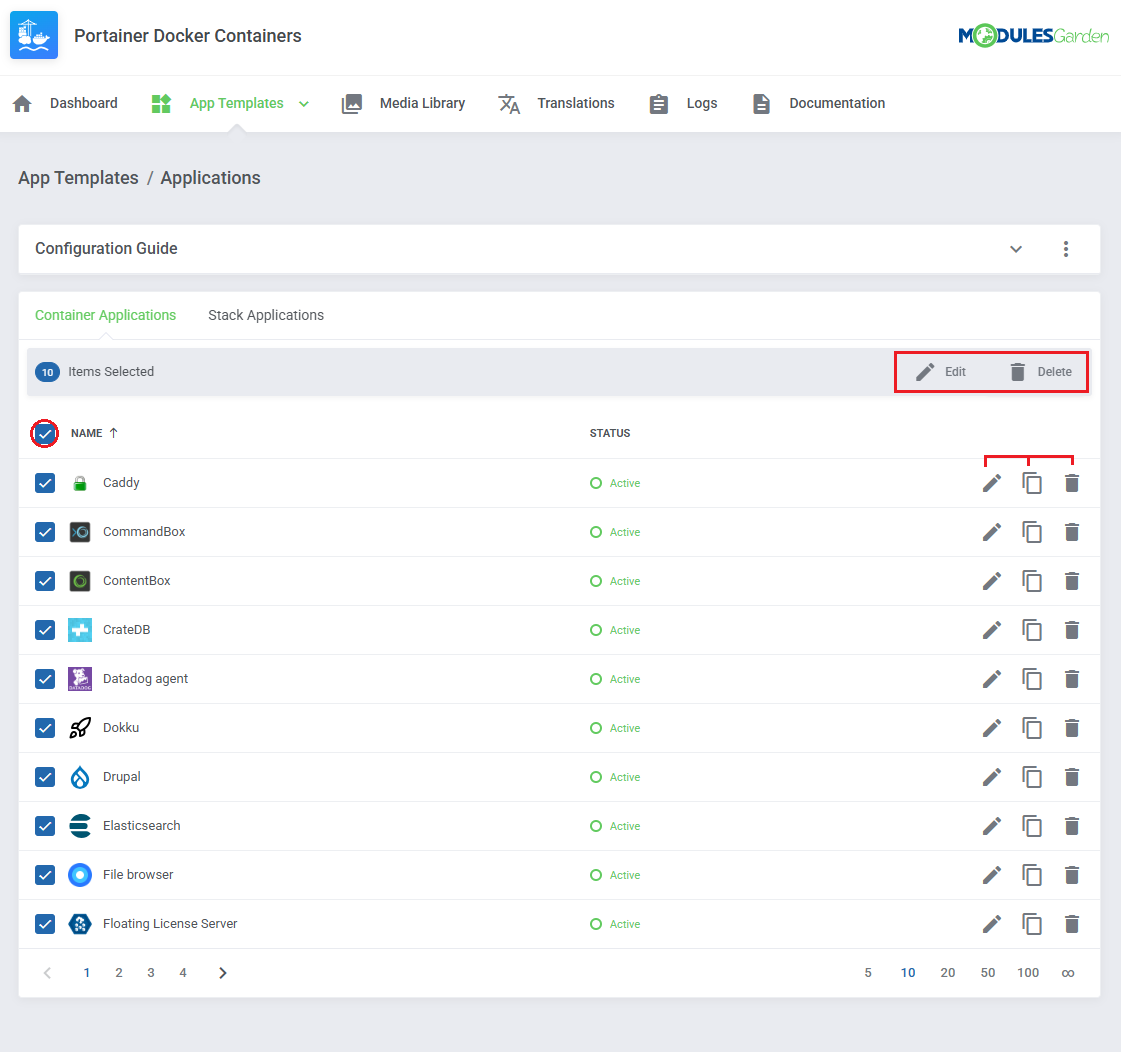Duplicate the Caddy application
This screenshot has width=1121, height=1052.
pyautogui.click(x=1032, y=483)
